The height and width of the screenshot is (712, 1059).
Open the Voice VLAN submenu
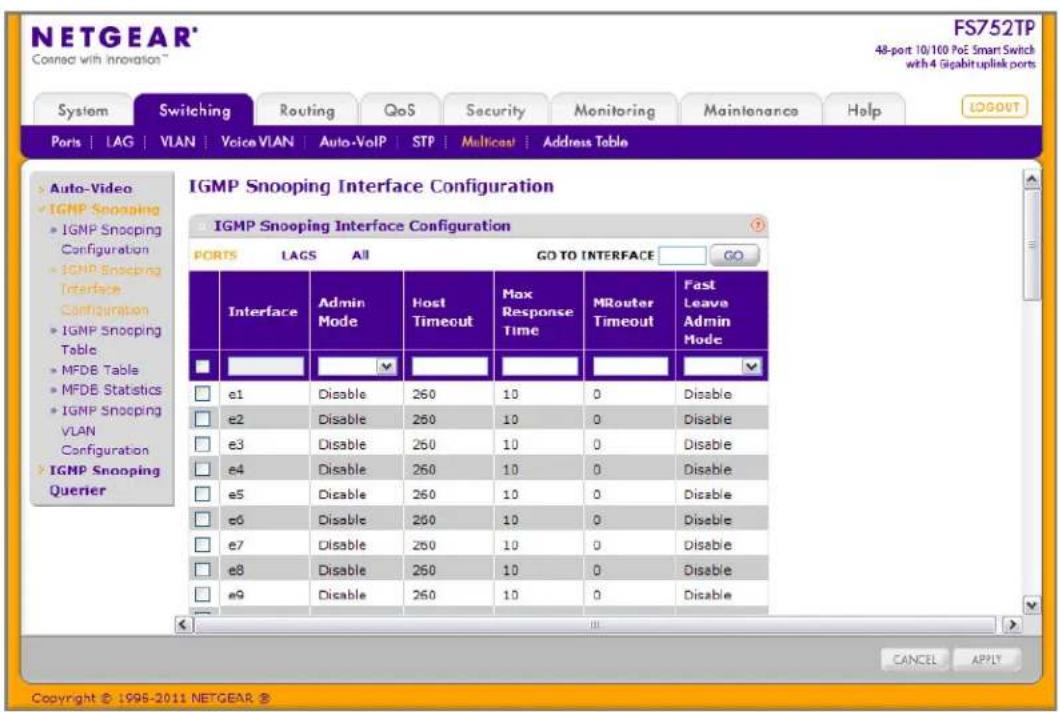click(257, 142)
